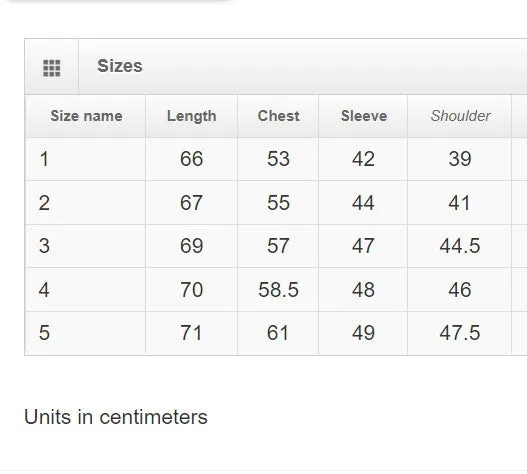Select size name 3 row cell
The width and height of the screenshot is (527, 474).
point(86,246)
